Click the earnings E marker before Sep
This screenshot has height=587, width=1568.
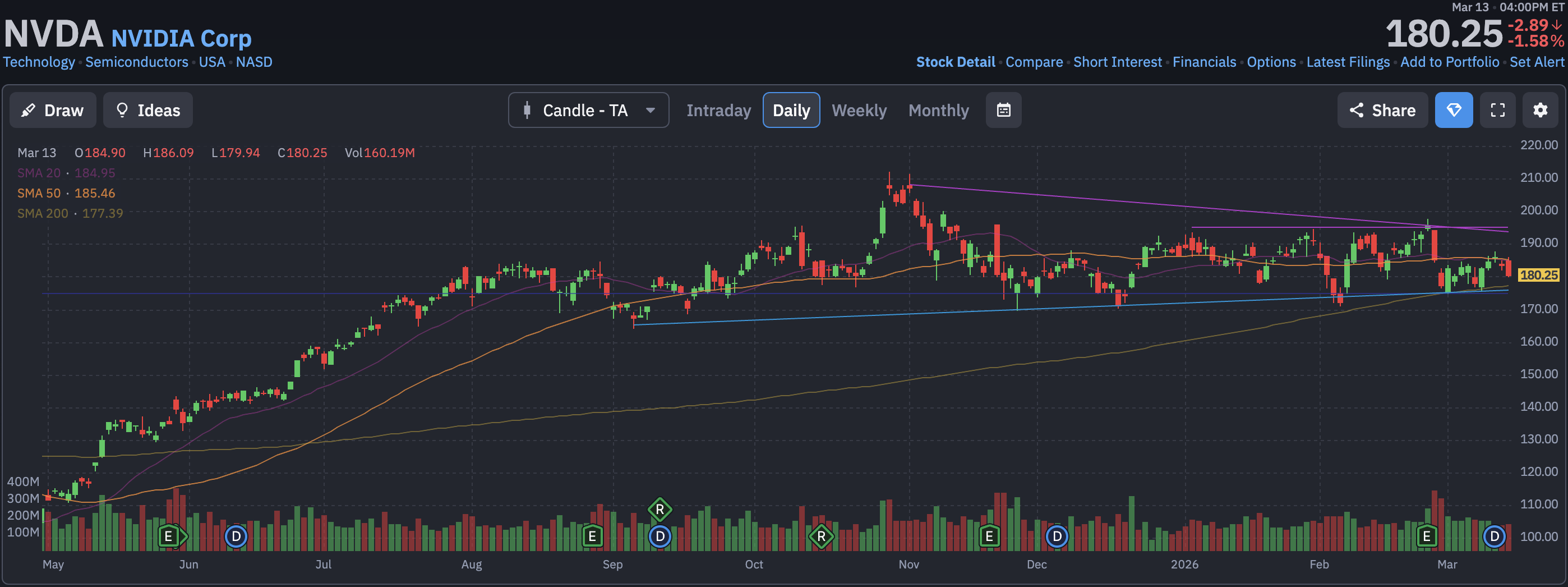tap(592, 536)
